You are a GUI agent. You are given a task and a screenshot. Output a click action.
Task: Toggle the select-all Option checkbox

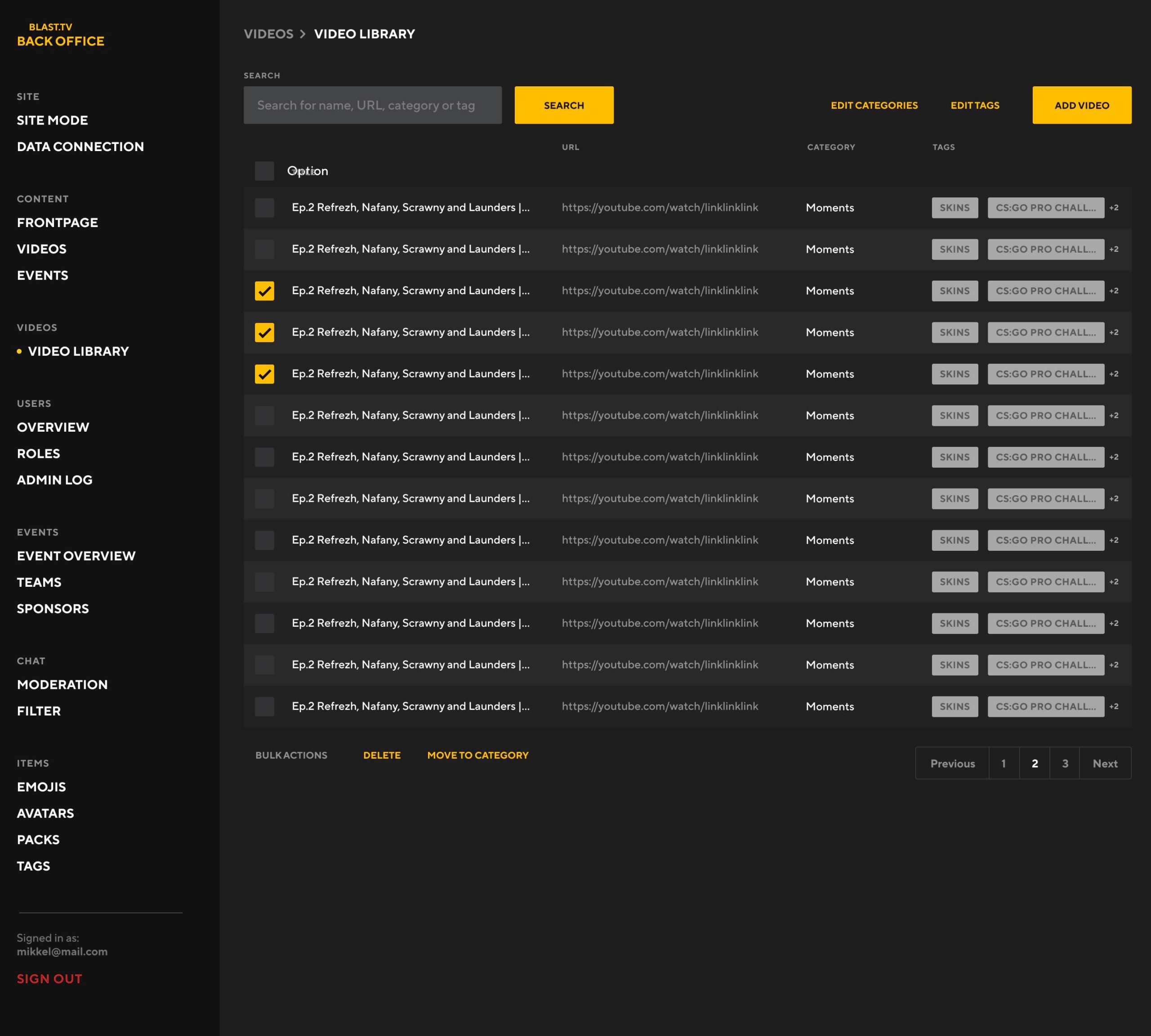pyautogui.click(x=264, y=171)
